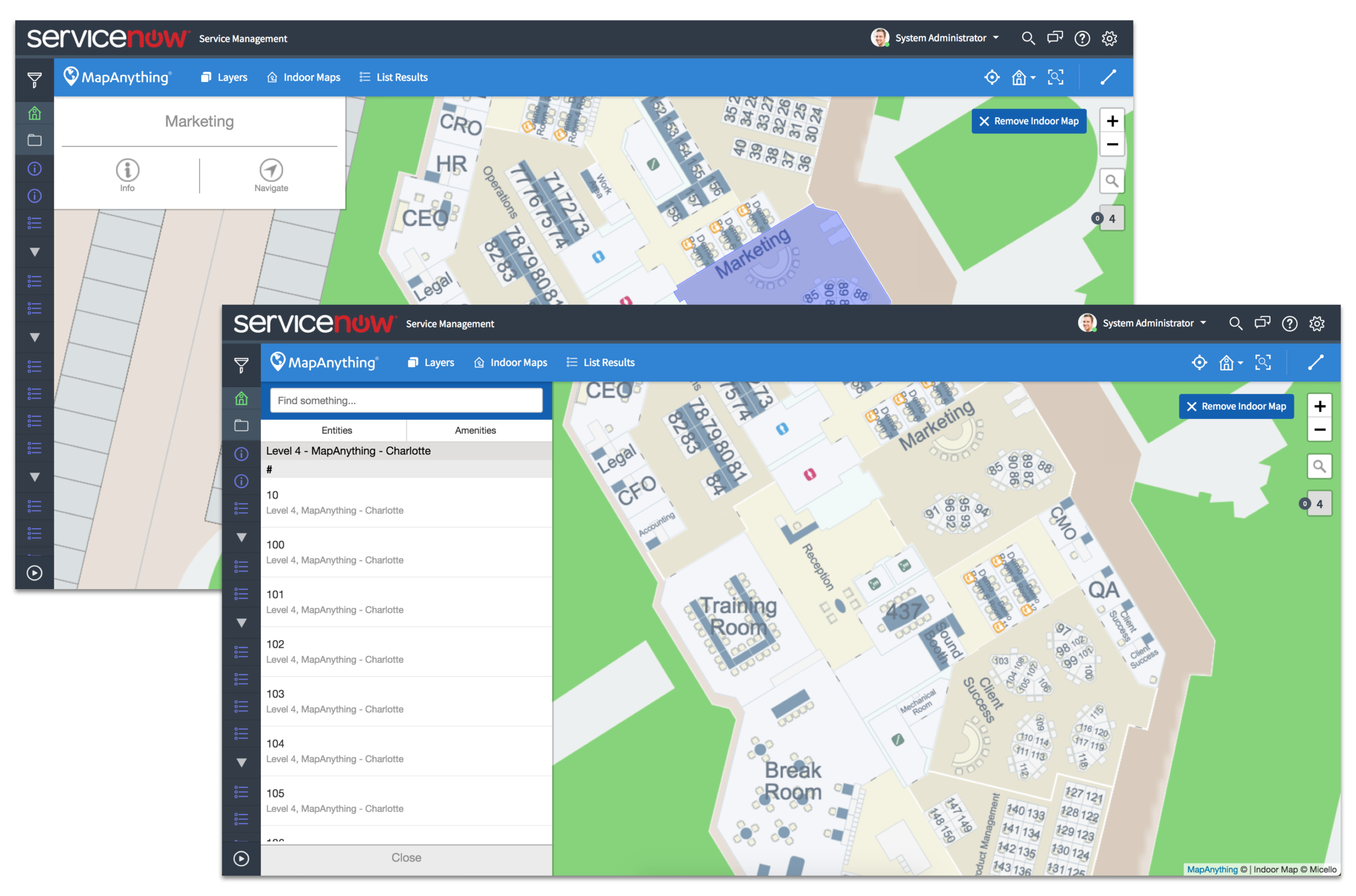1356x896 pixels.
Task: Click the locate-me crosshair icon in back window toolbar
Action: (992, 77)
